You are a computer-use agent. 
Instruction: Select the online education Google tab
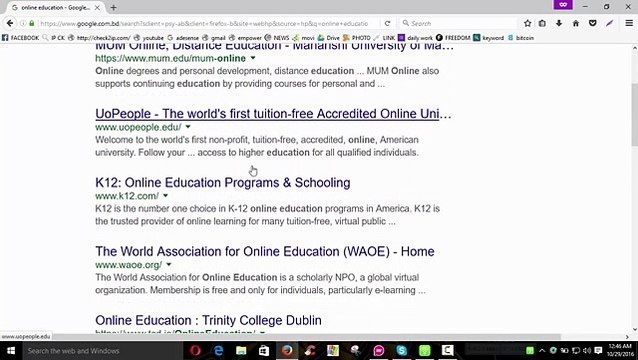pyautogui.click(x=55, y=7)
